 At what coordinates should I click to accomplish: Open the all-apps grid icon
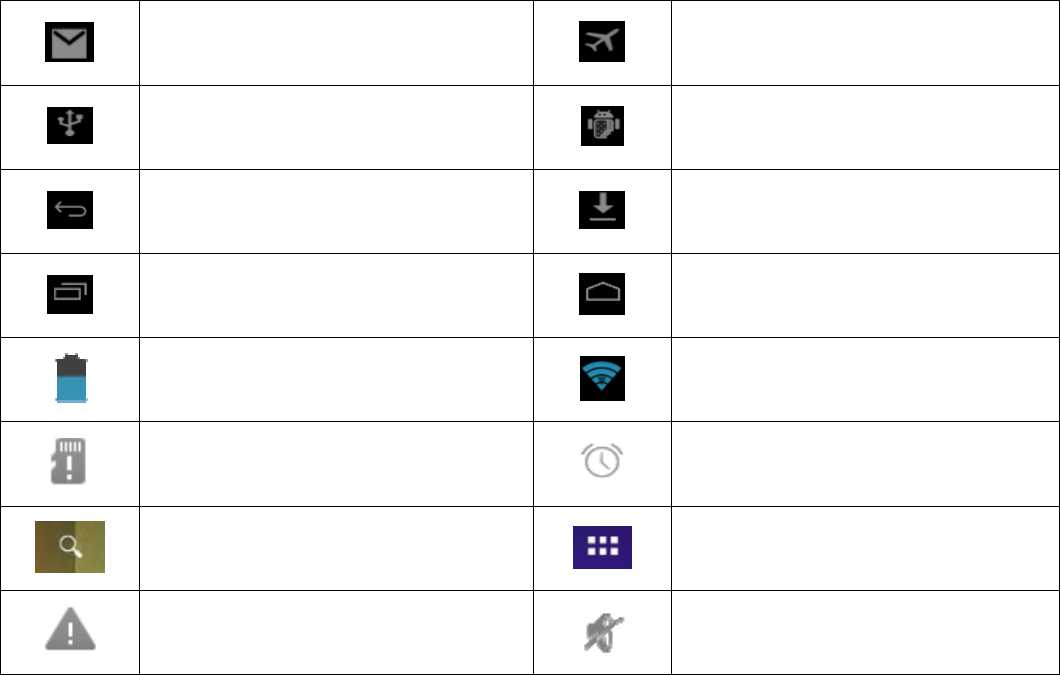pyautogui.click(x=602, y=547)
